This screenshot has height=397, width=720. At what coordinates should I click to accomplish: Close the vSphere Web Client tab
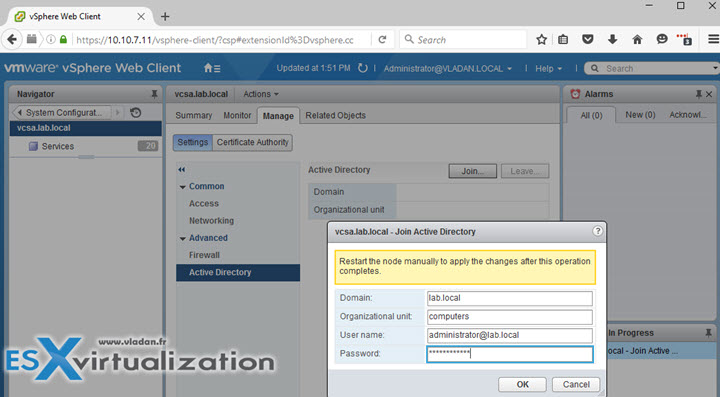click(141, 17)
